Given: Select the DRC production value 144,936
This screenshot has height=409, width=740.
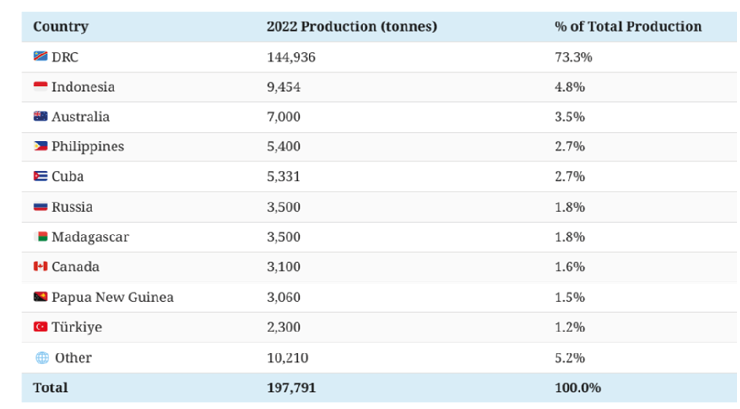Looking at the screenshot, I should click(291, 57).
